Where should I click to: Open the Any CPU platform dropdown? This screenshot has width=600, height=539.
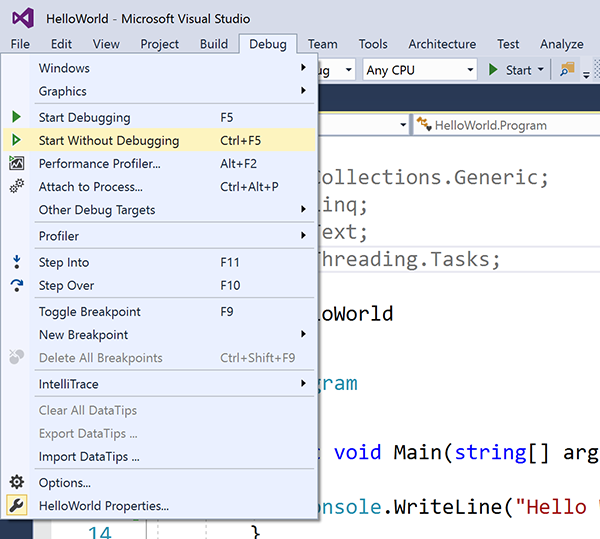(x=420, y=70)
